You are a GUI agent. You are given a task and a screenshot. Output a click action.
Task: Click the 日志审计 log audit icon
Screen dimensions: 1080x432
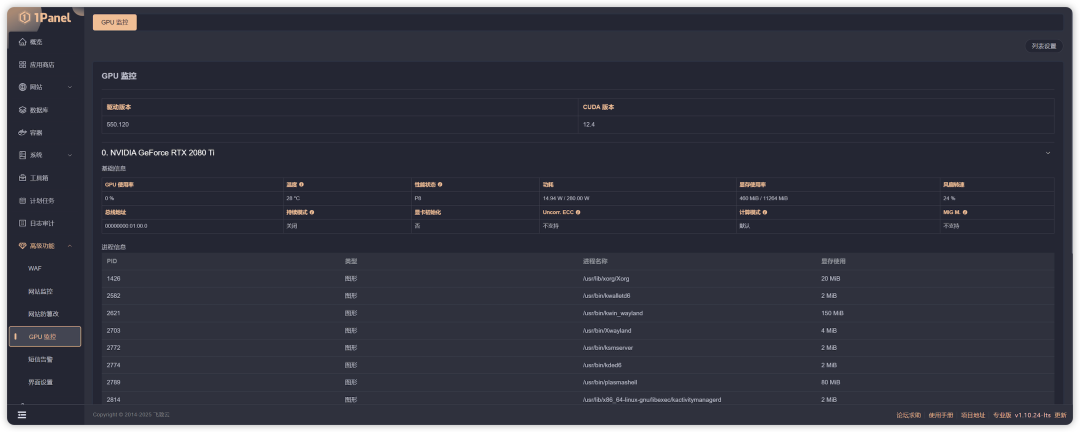point(23,223)
